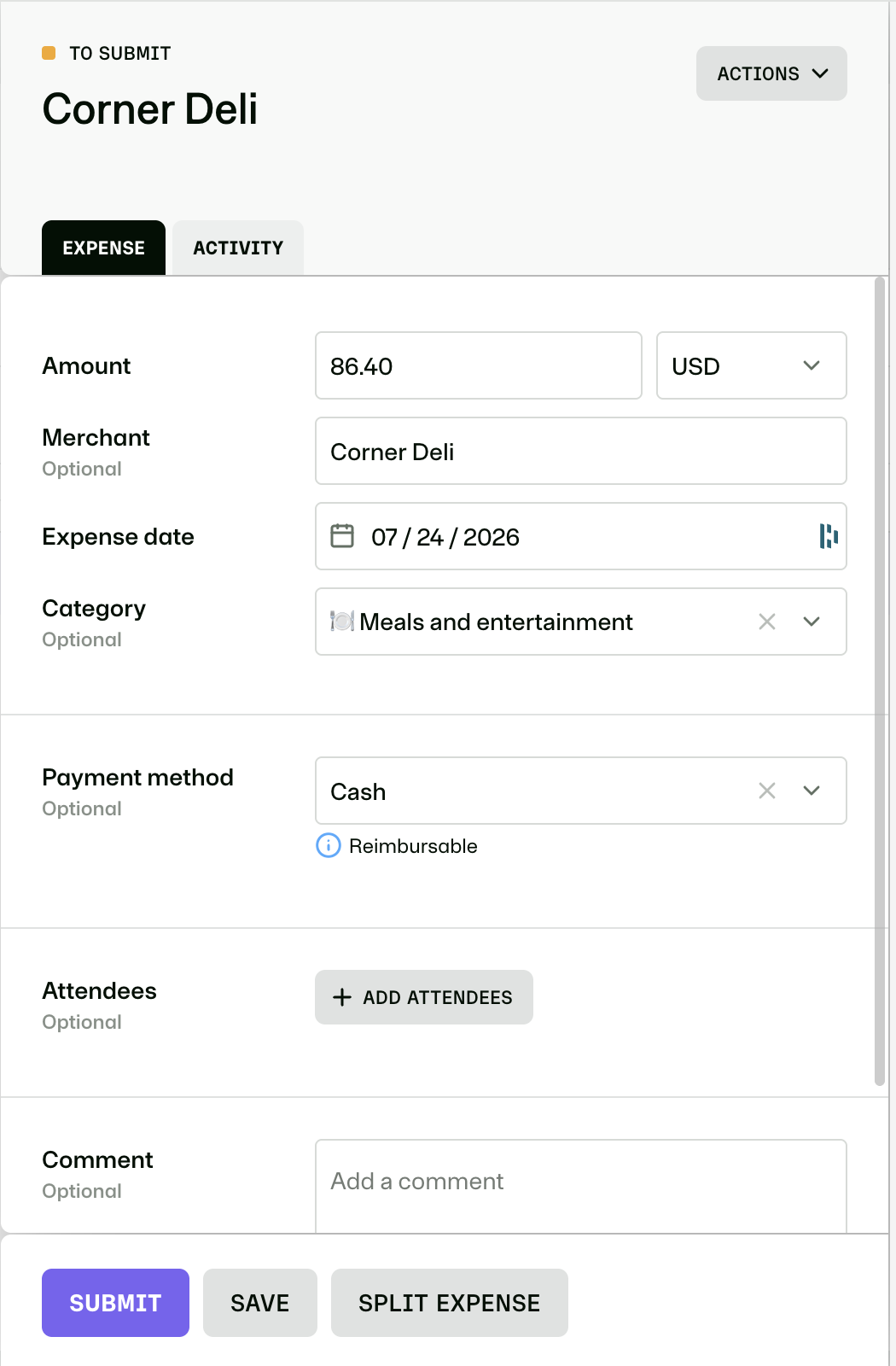Click the orange To Submit status dot
The image size is (896, 1366).
(49, 53)
